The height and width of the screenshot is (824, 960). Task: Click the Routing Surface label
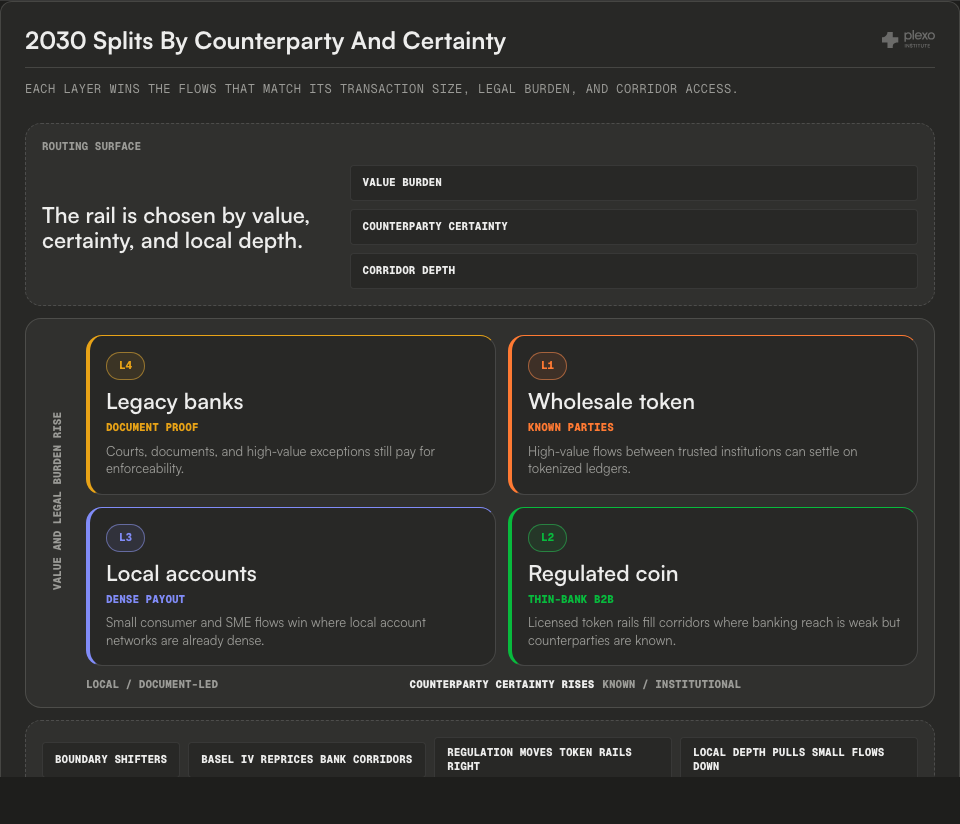tap(91, 146)
